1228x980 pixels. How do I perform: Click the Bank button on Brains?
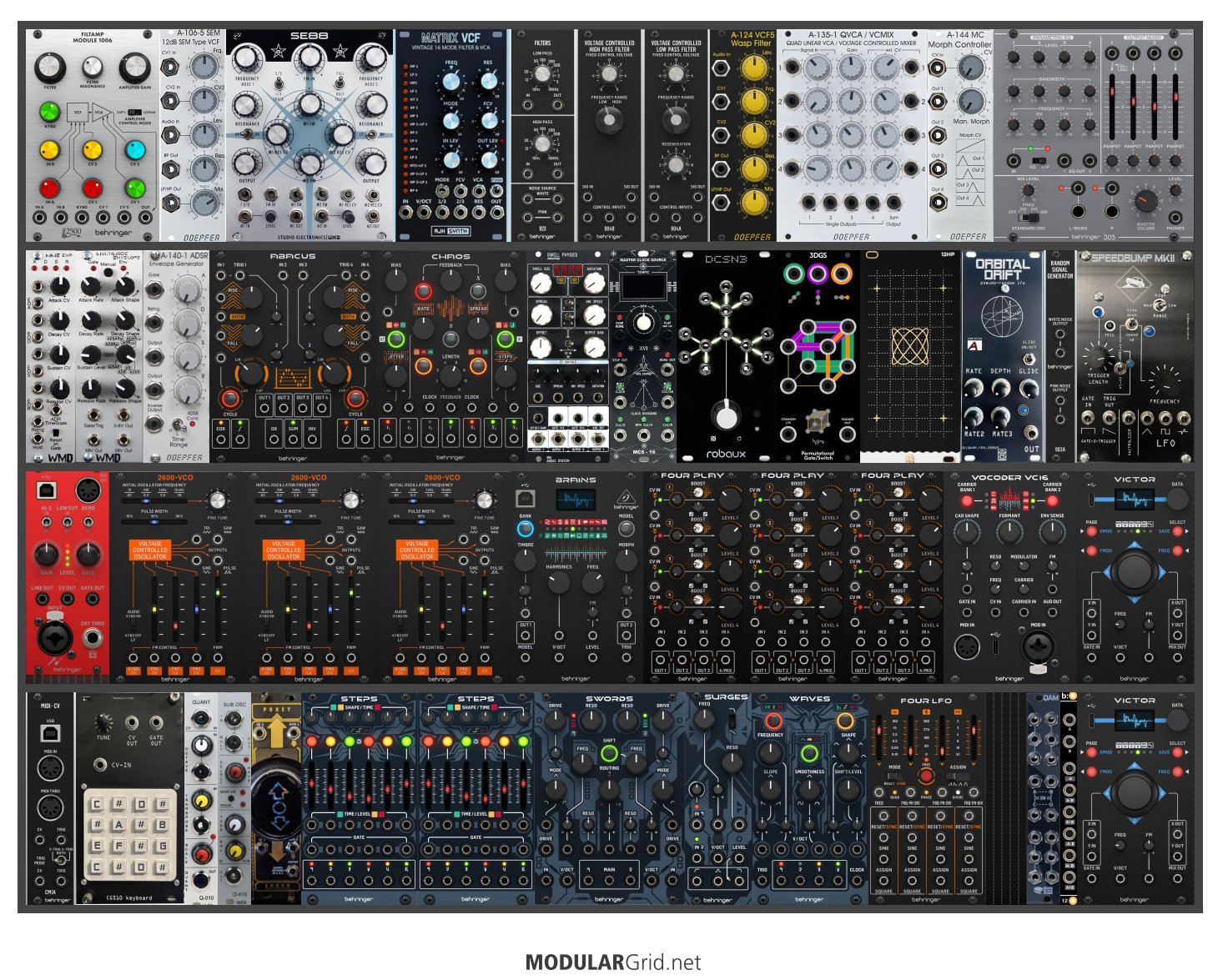coord(525,528)
